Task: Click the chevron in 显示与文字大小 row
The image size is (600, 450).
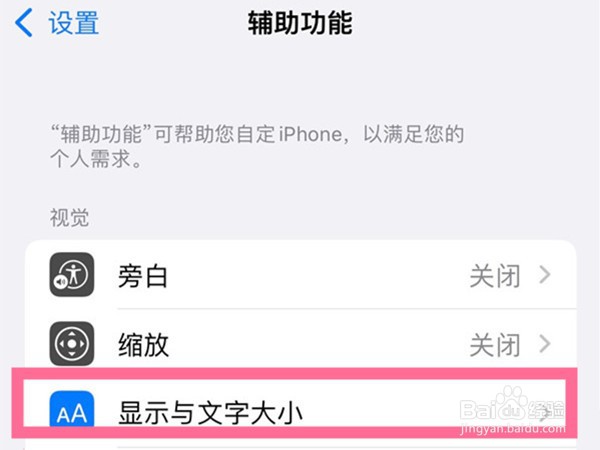Action: 545,412
